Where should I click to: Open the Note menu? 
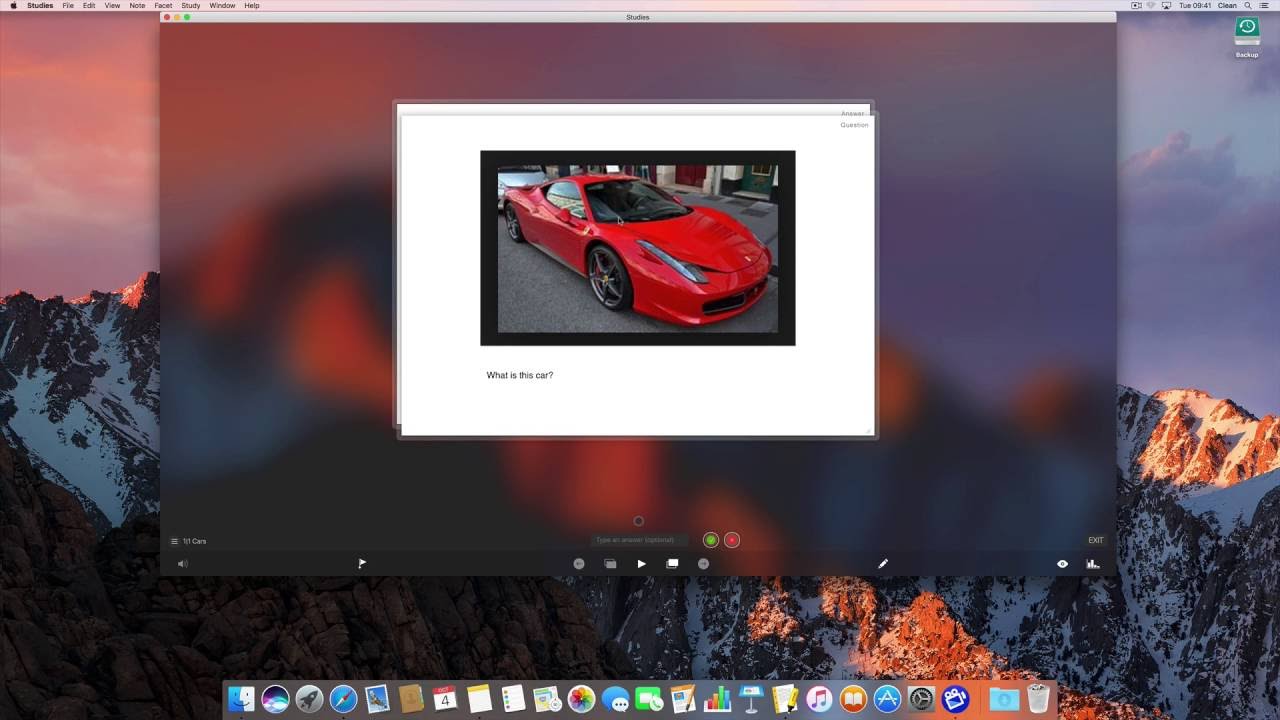click(137, 6)
